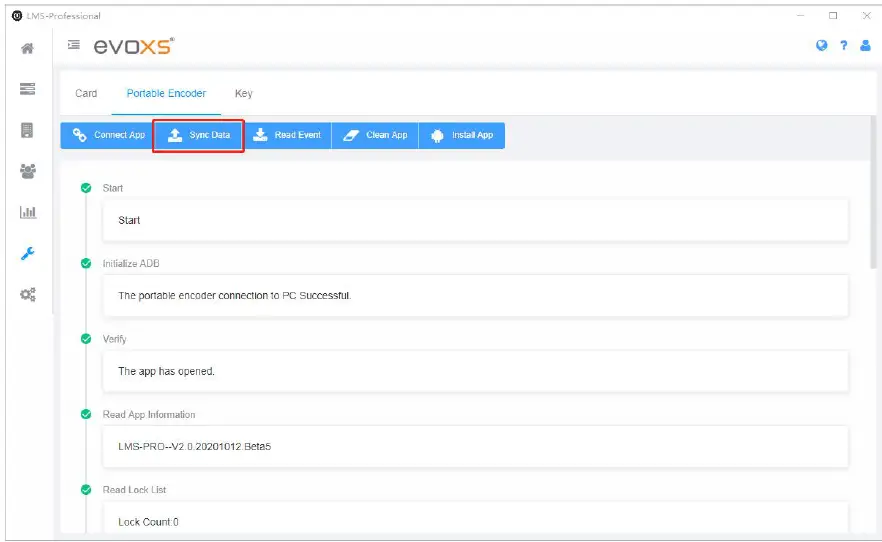The height and width of the screenshot is (542, 882).
Task: Open the server list sidebar icon
Action: point(27,89)
